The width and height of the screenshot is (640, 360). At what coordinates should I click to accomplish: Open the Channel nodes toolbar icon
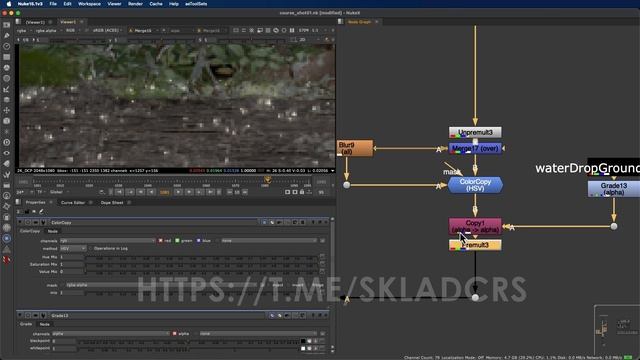7,57
